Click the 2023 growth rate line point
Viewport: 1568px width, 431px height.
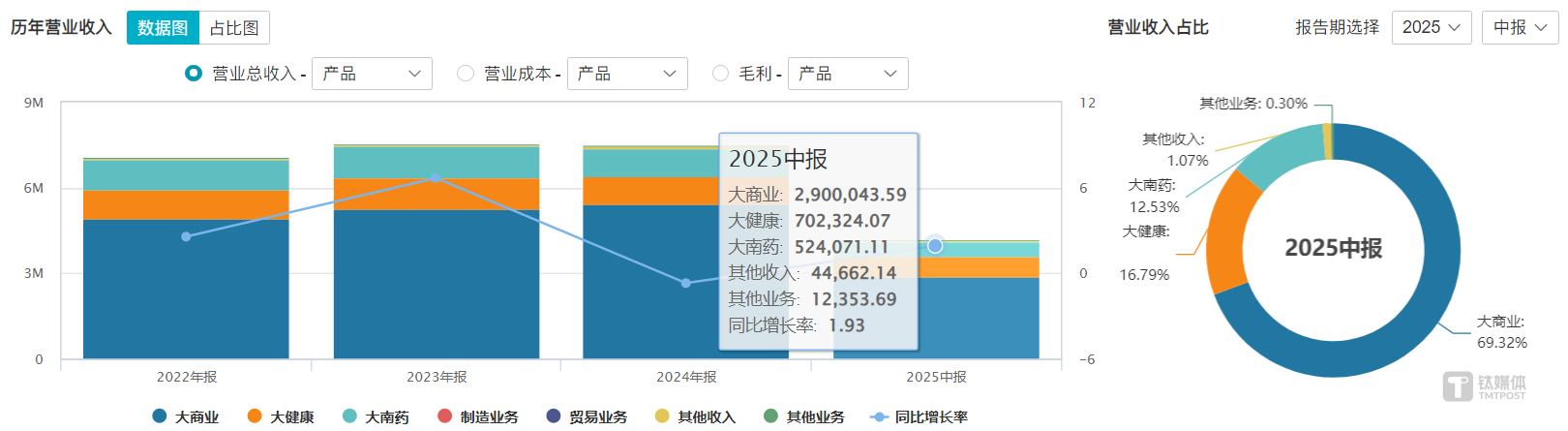pyautogui.click(x=436, y=178)
